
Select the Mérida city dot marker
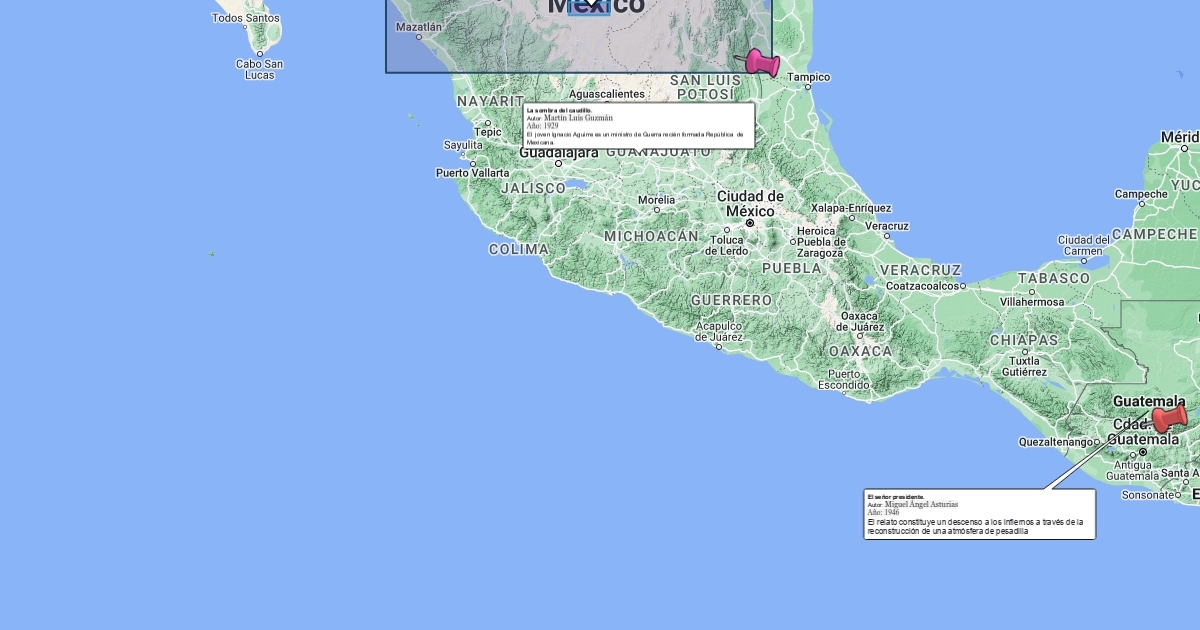pyautogui.click(x=1185, y=148)
